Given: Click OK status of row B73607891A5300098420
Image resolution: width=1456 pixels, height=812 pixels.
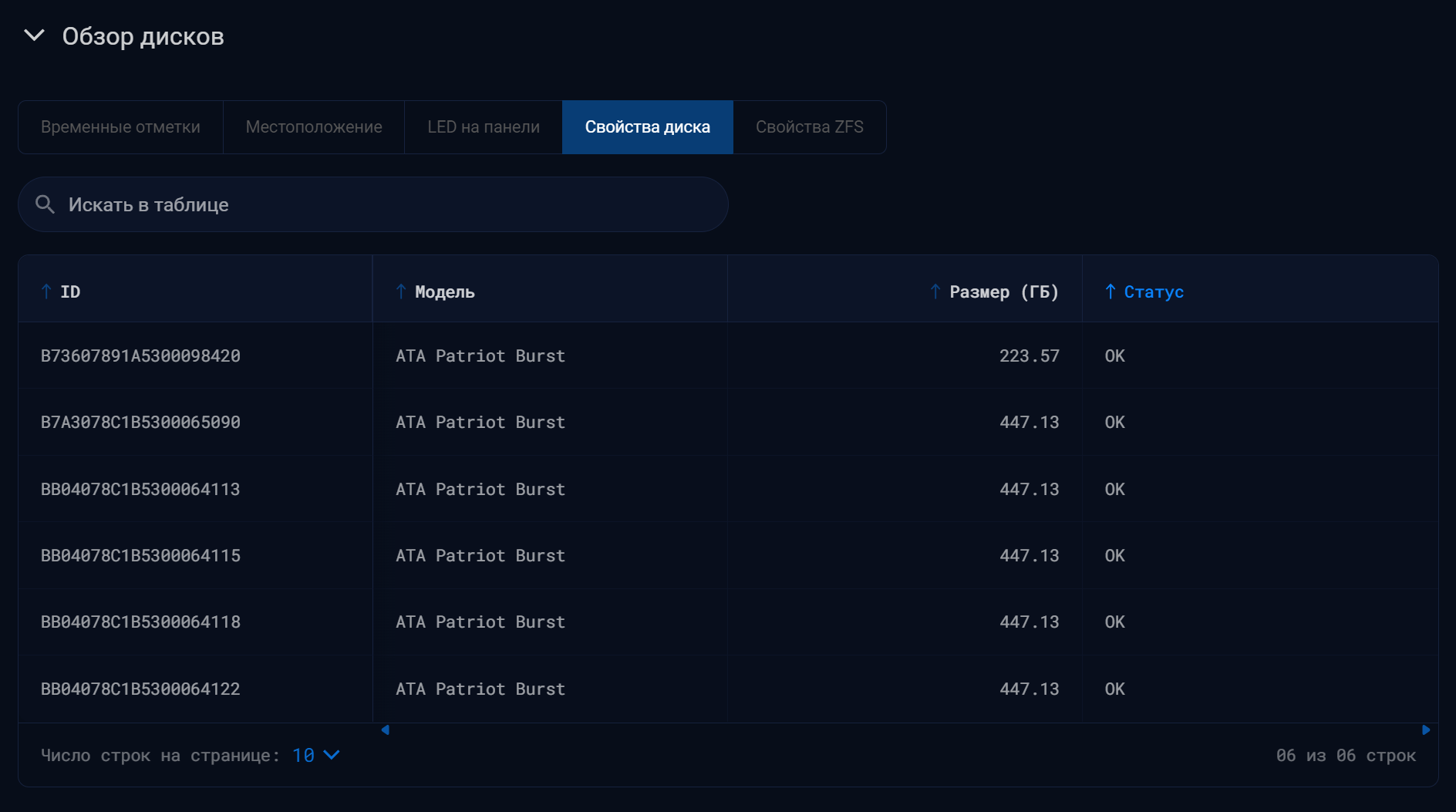Looking at the screenshot, I should coord(1115,355).
